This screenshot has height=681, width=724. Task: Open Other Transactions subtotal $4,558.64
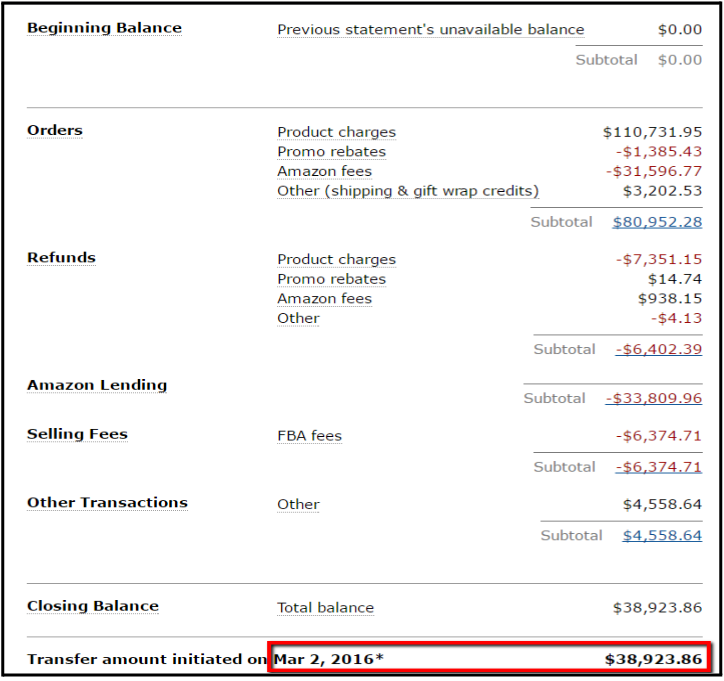pyautogui.click(x=662, y=536)
